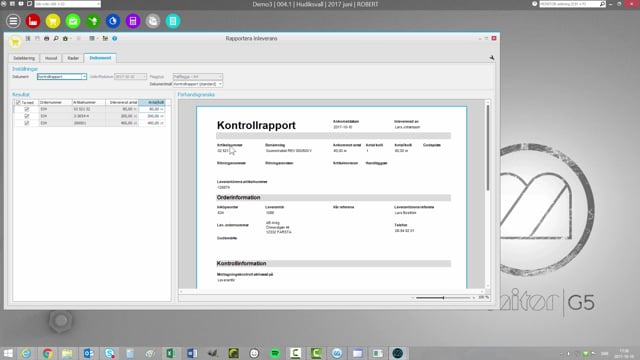Open the blue clock time recording module
This screenshot has height=360, width=640.
(113, 21)
